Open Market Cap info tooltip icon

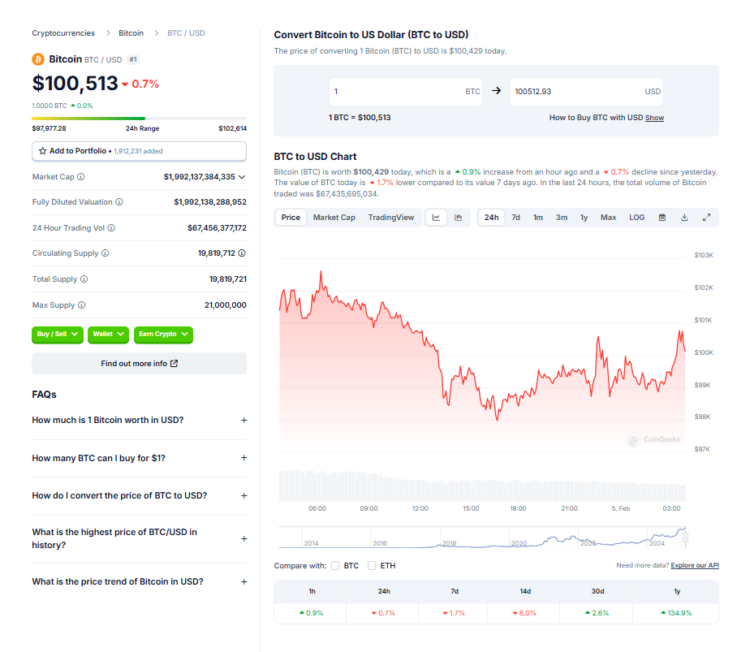(x=81, y=177)
